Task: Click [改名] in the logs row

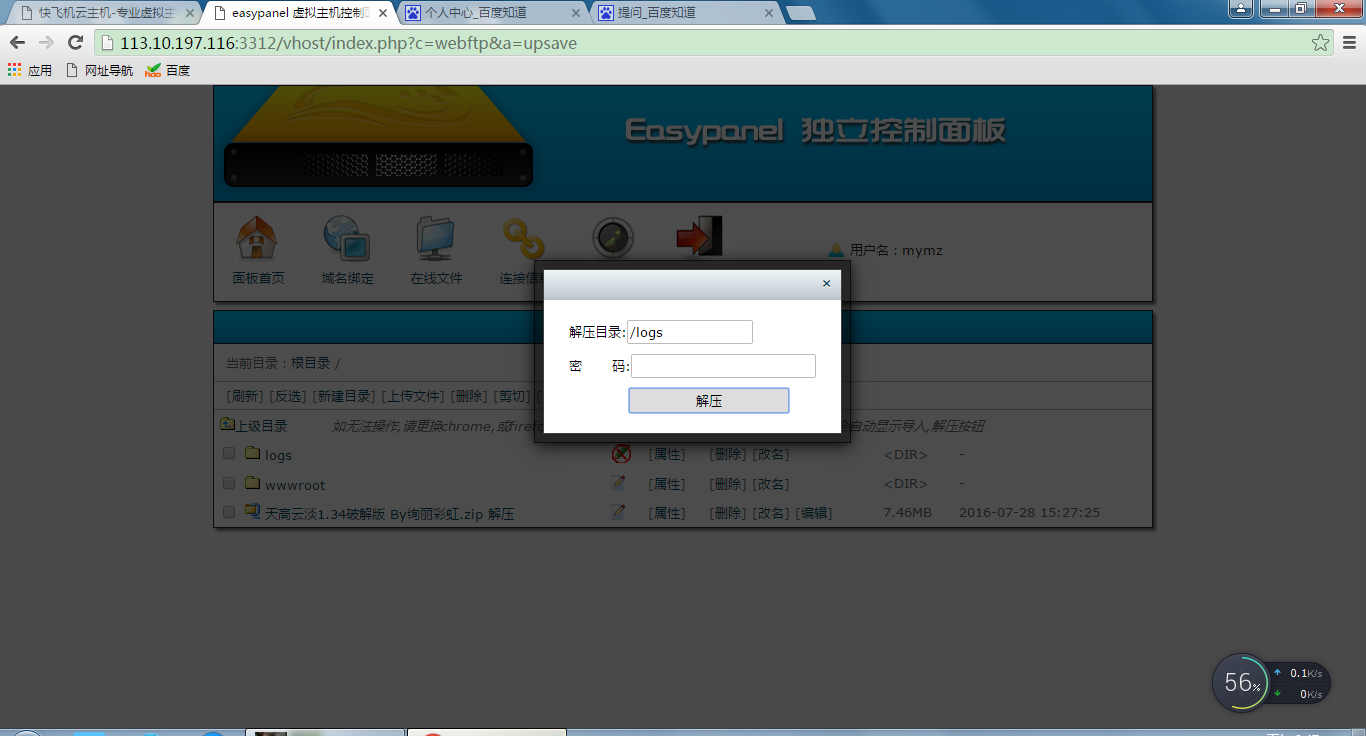Action: (771, 454)
